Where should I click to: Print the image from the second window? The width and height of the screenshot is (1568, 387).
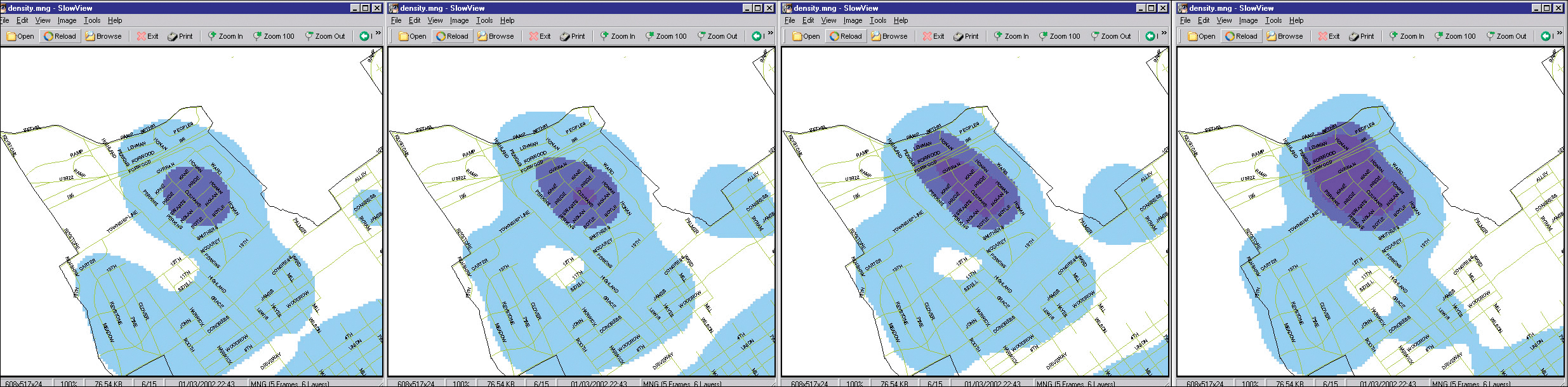[573, 36]
